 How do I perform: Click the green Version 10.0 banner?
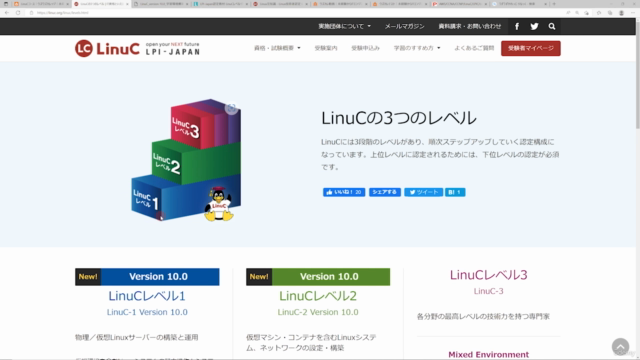click(318, 277)
